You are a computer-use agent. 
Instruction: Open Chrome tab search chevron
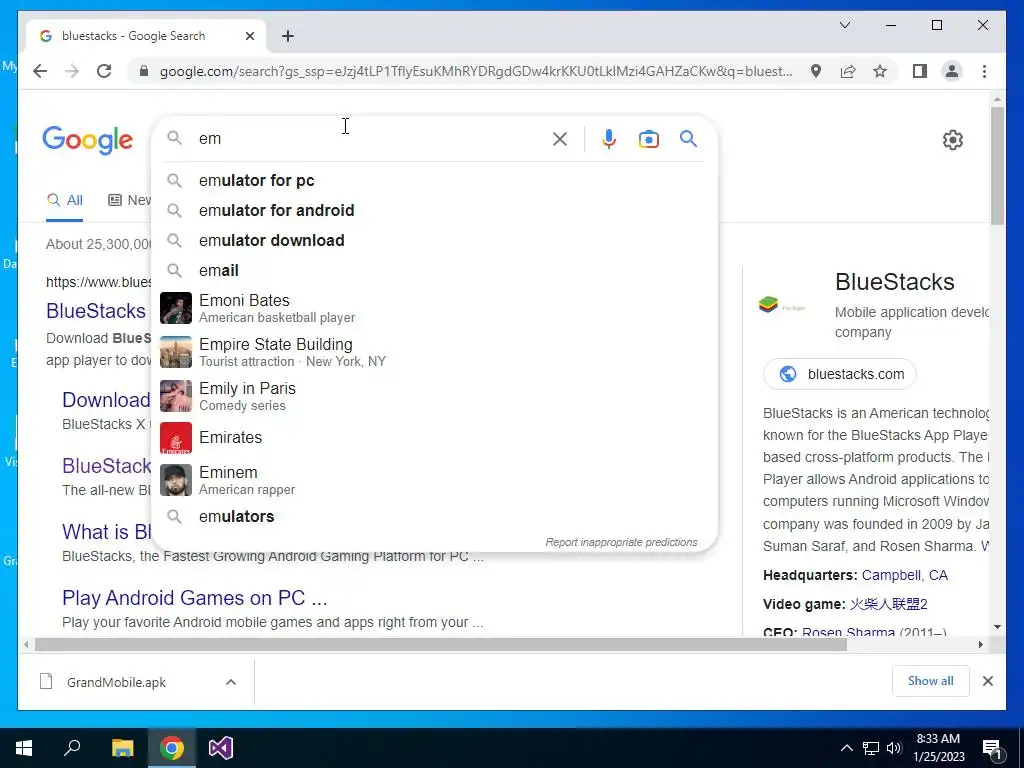(844, 25)
